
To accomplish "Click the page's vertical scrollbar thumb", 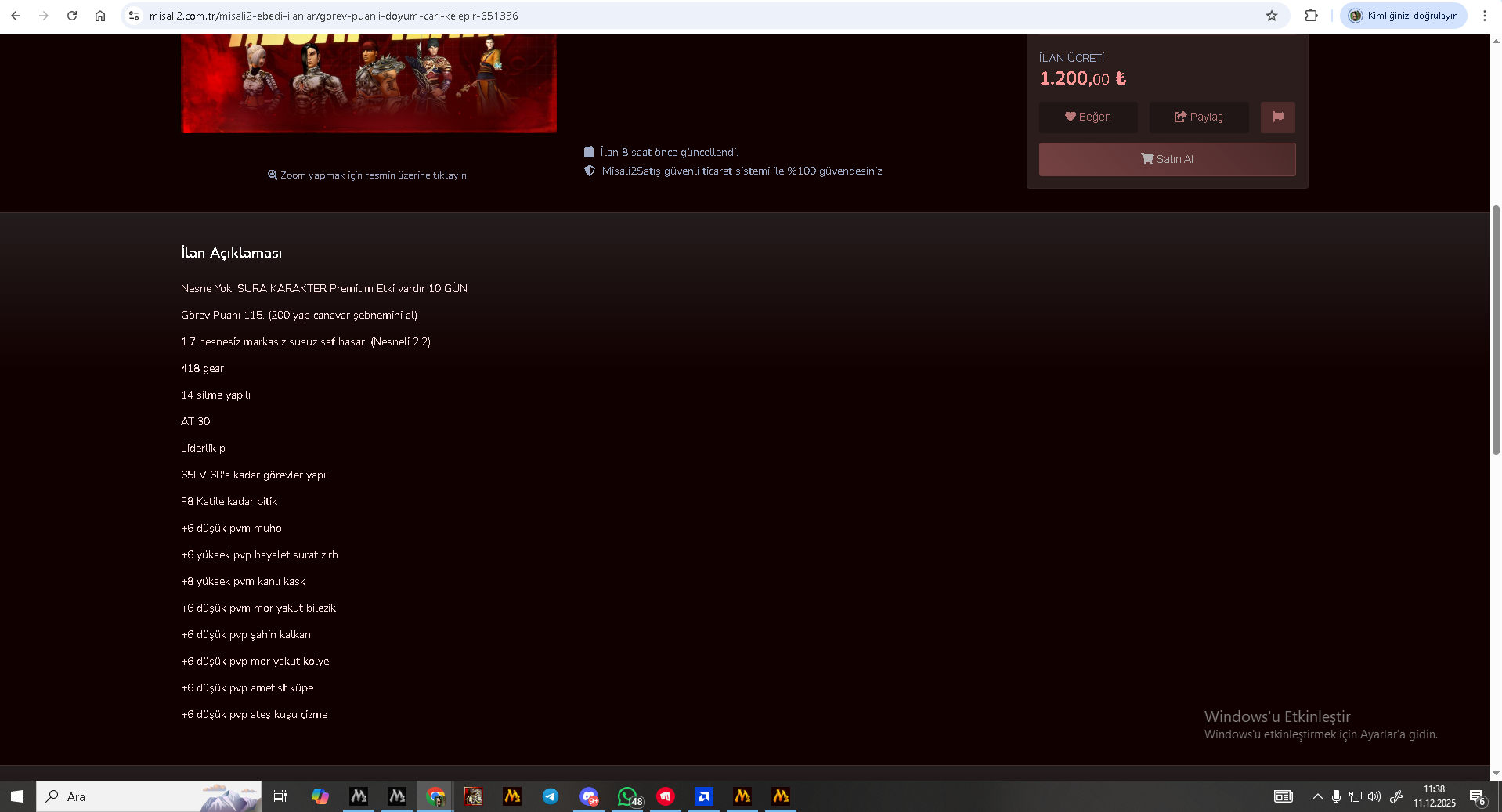I will pyautogui.click(x=1496, y=329).
